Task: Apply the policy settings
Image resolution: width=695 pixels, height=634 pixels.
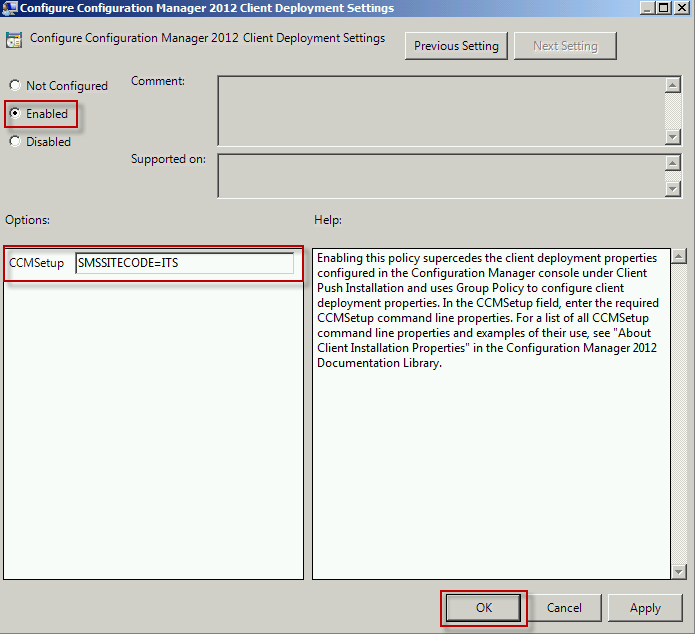Action: pos(645,608)
